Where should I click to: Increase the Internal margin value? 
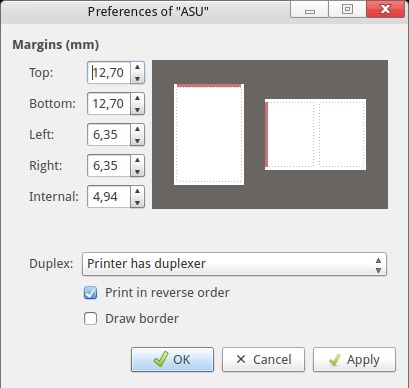tap(137, 191)
